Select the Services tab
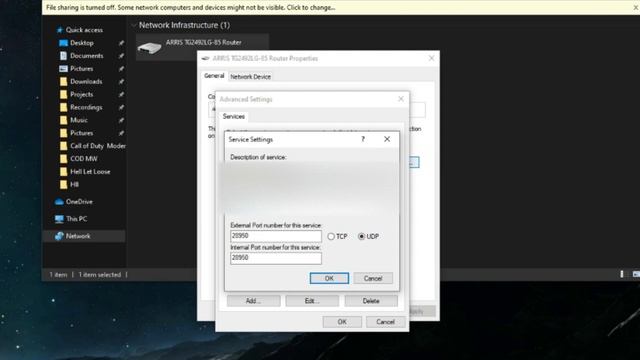 234,116
